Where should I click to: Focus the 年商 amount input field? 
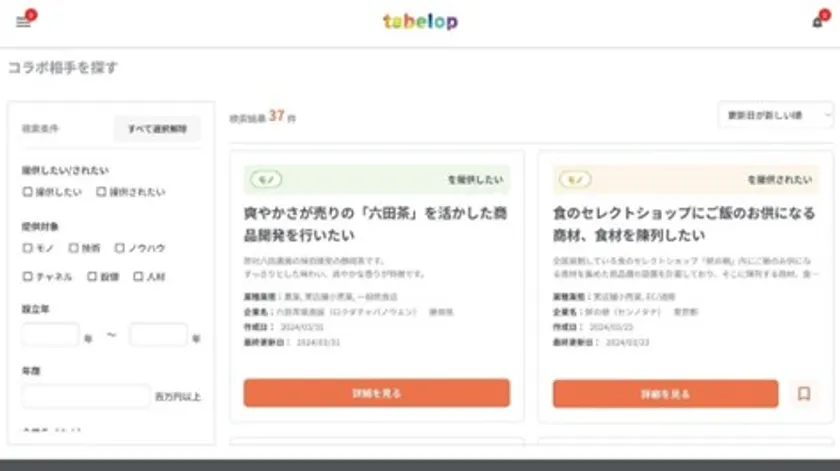[x=86, y=396]
